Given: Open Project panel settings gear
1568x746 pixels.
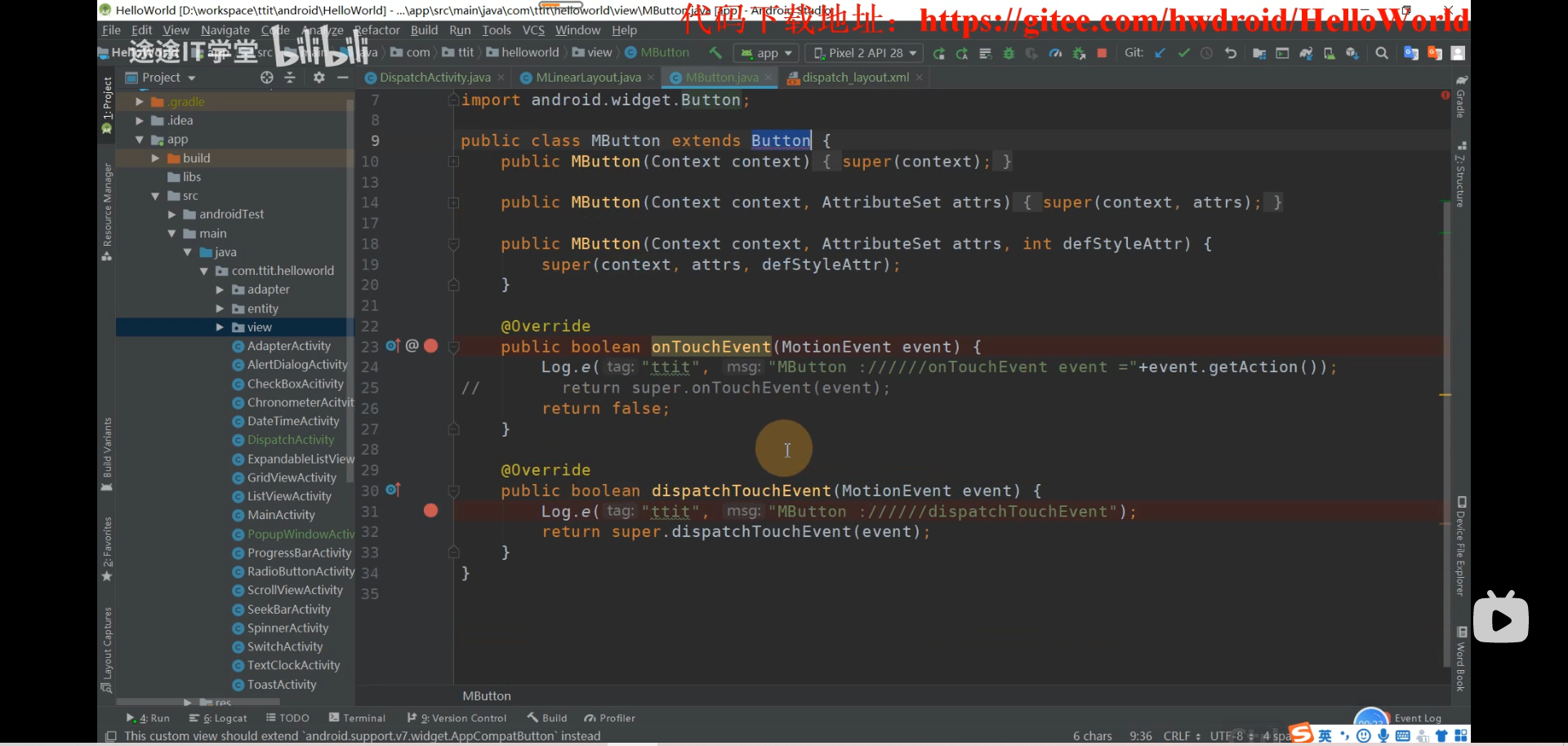Looking at the screenshot, I should [x=319, y=78].
